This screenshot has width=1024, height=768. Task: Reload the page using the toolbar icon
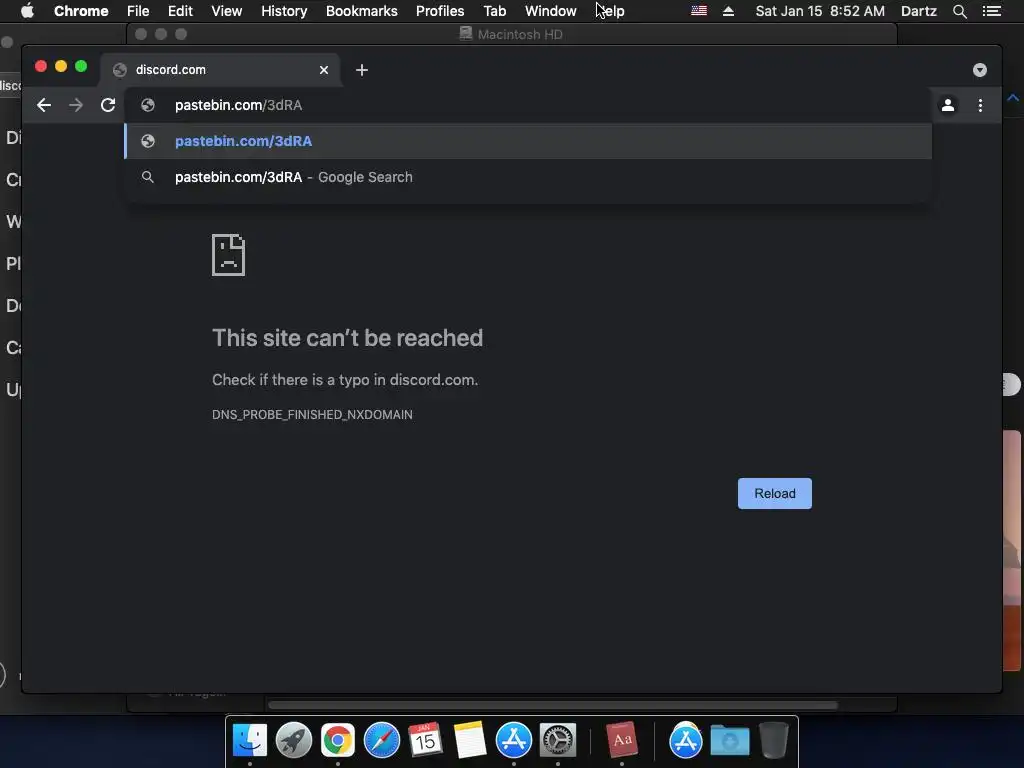click(108, 105)
